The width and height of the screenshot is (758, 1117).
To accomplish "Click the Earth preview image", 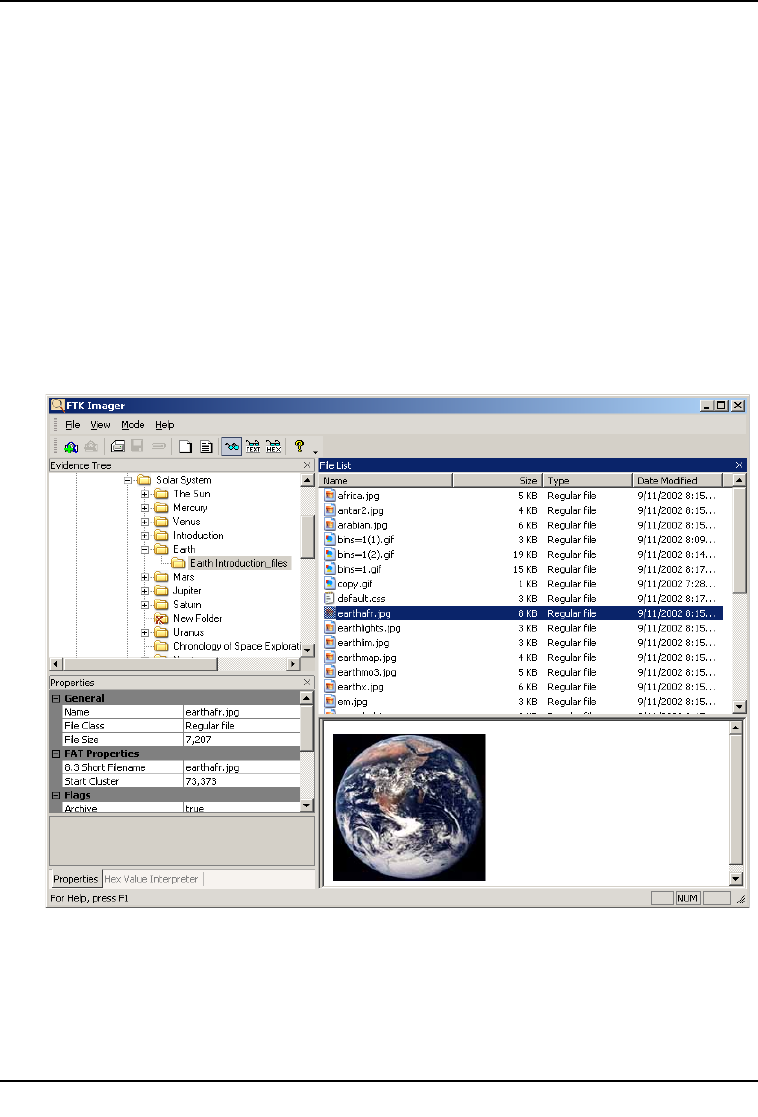I will point(409,807).
